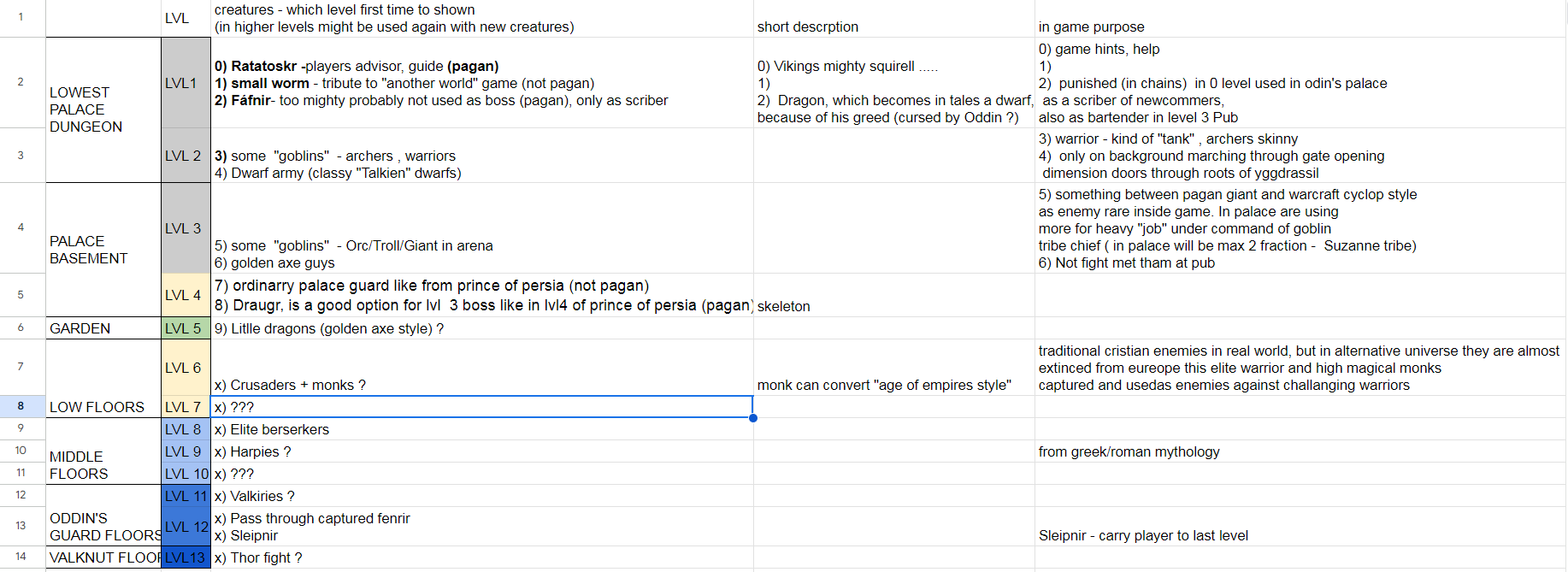Viewport: 1568px width, 572px height.
Task: Select the 'x) Harpies ?' cell
Action: 481,451
